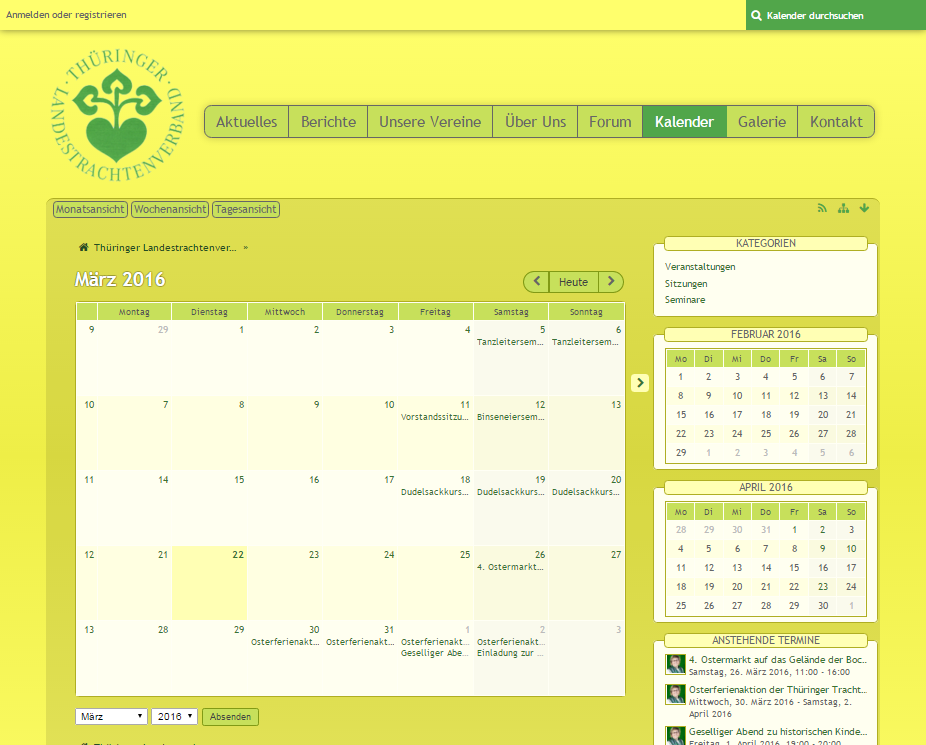The height and width of the screenshot is (745, 926).
Task: Click the RSS feed icon
Action: 822,209
